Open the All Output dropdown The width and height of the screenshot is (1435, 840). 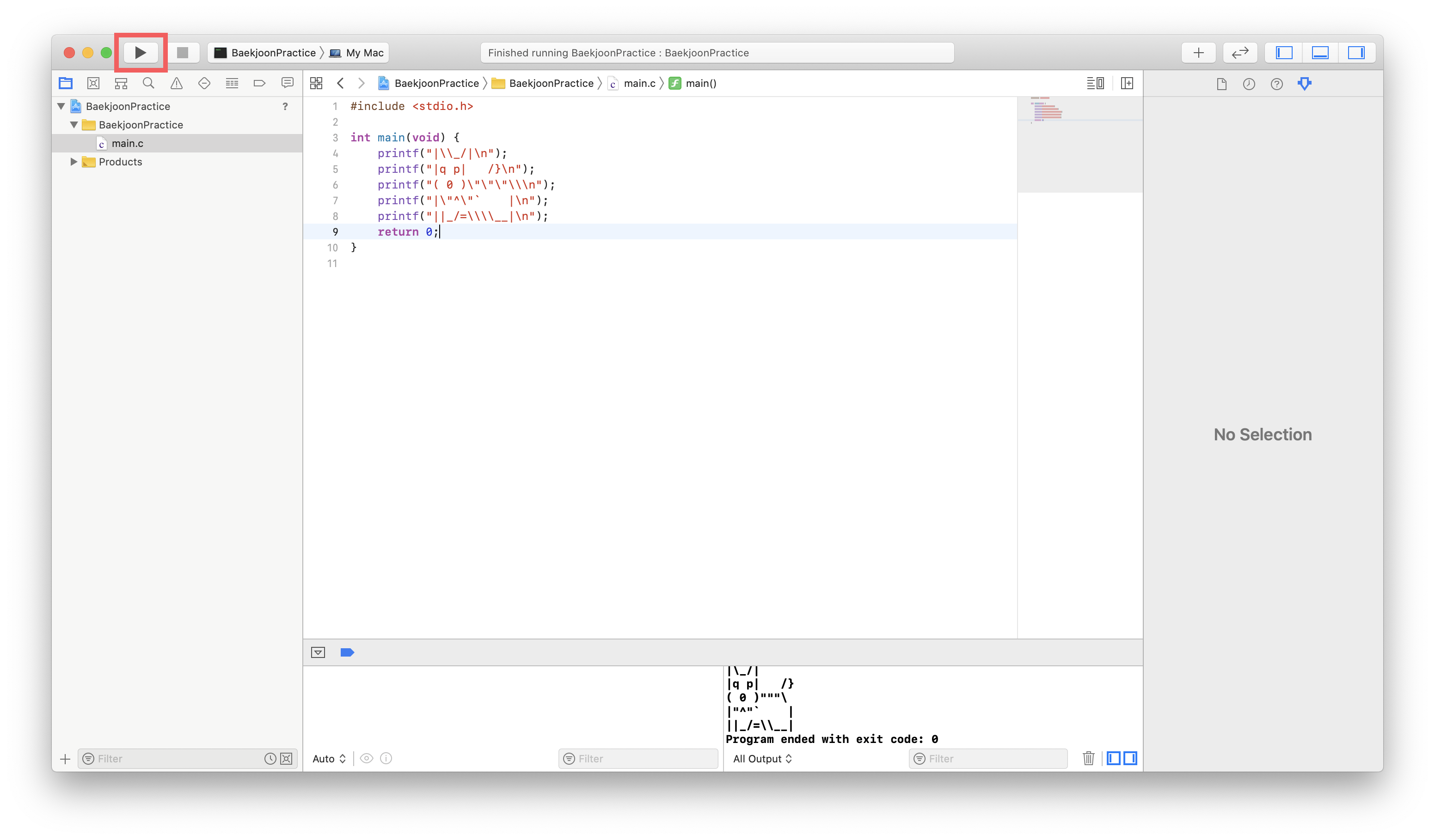tap(762, 759)
